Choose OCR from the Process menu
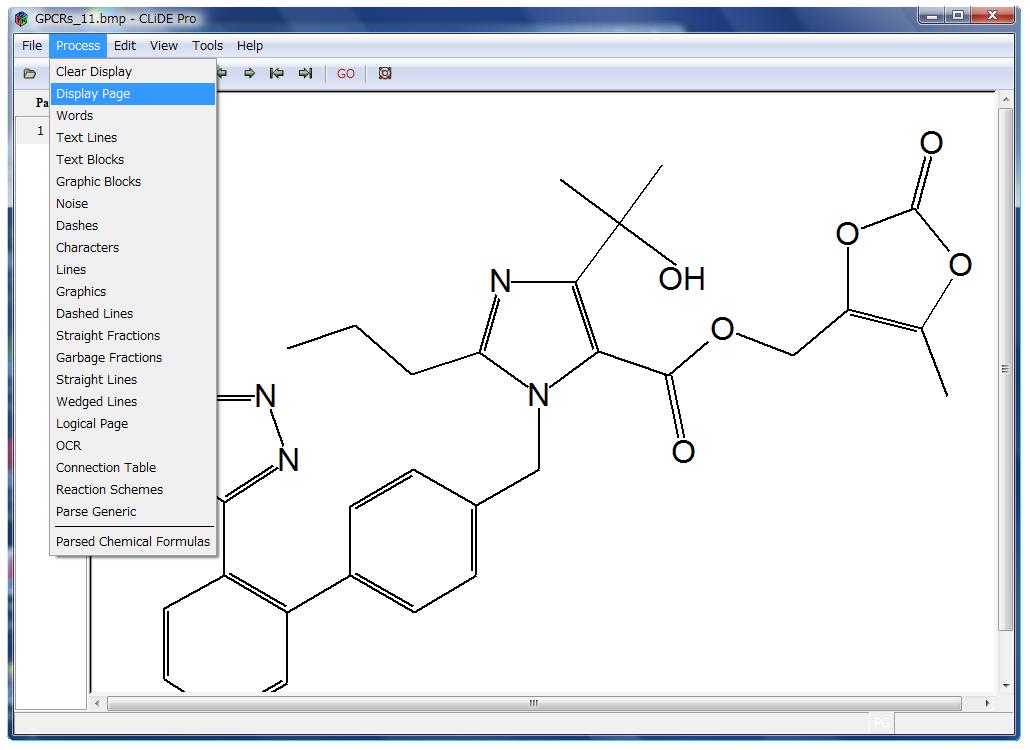The image size is (1030, 750). [133, 446]
